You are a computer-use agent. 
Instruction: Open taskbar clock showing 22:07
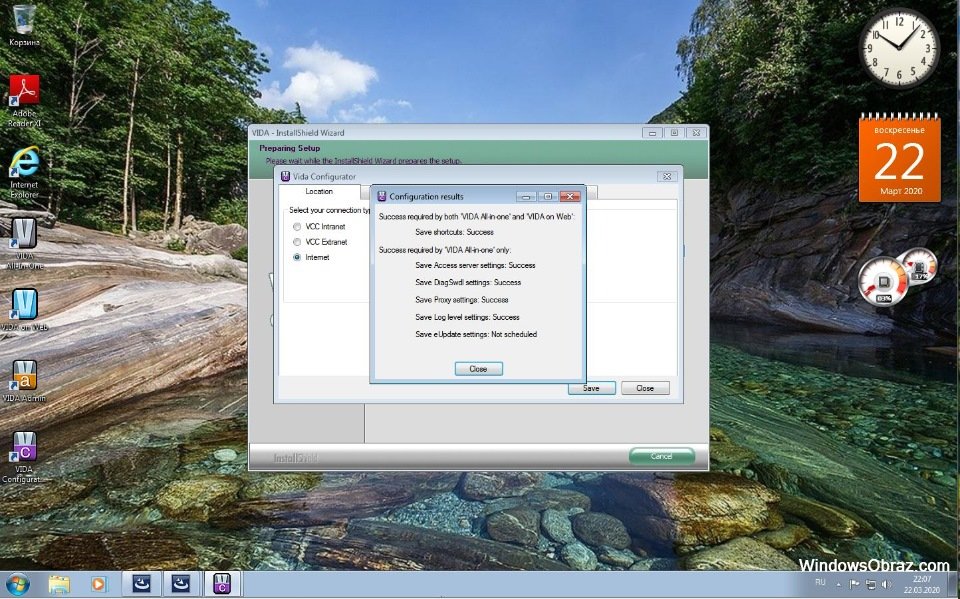[922, 584]
